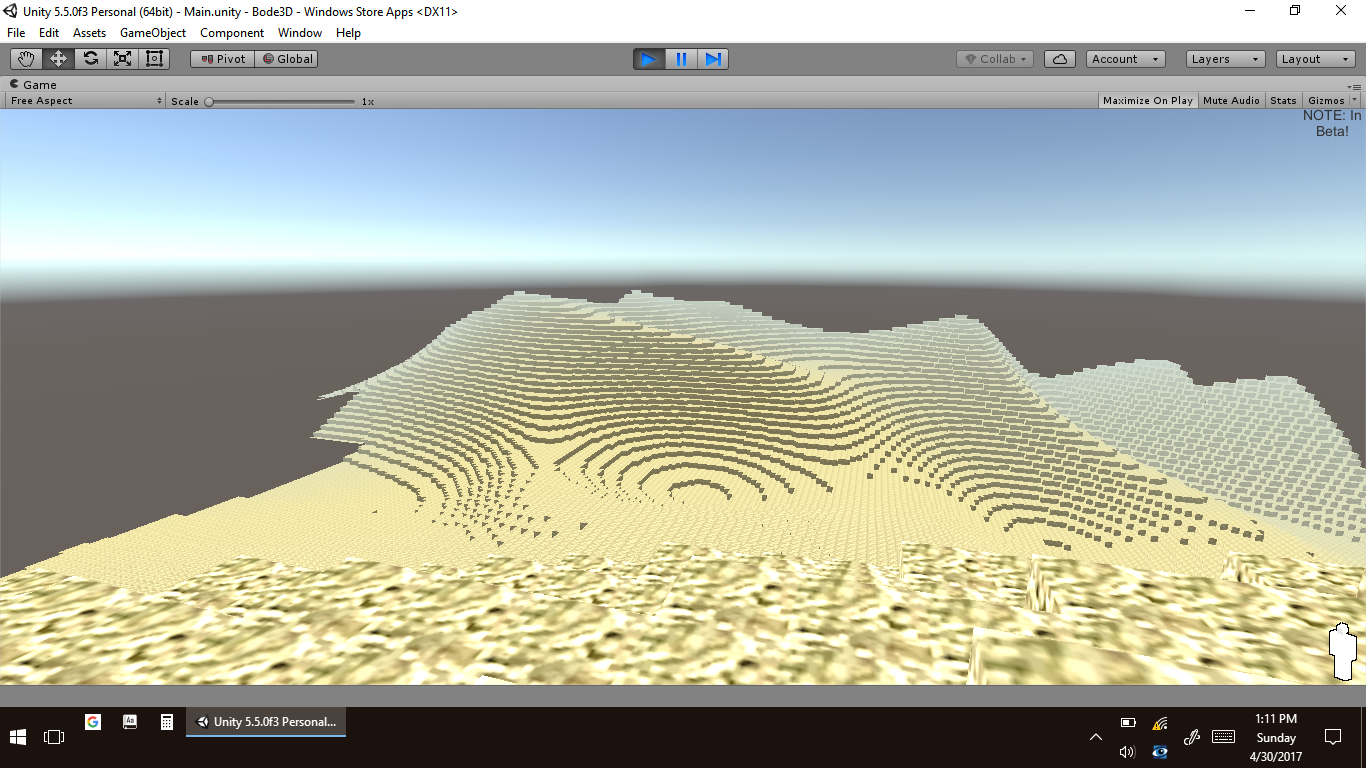Select the Scale tool

[122, 59]
